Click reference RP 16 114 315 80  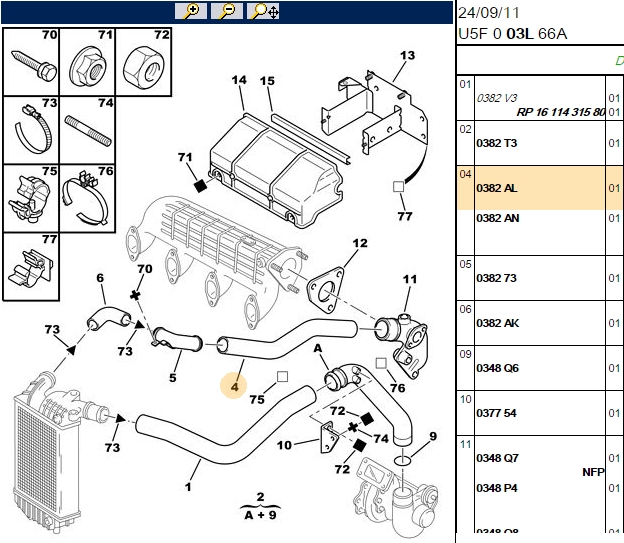(x=561, y=112)
